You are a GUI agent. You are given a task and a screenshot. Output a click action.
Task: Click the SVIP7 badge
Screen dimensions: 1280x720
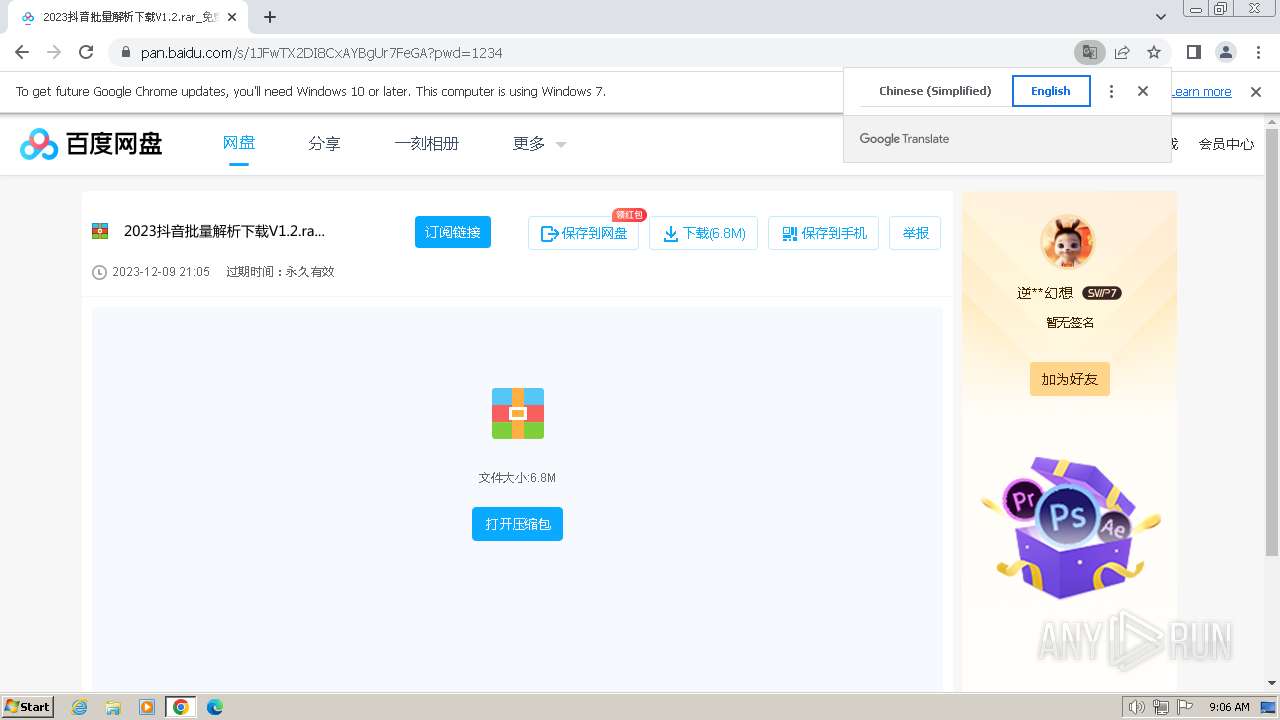1102,293
